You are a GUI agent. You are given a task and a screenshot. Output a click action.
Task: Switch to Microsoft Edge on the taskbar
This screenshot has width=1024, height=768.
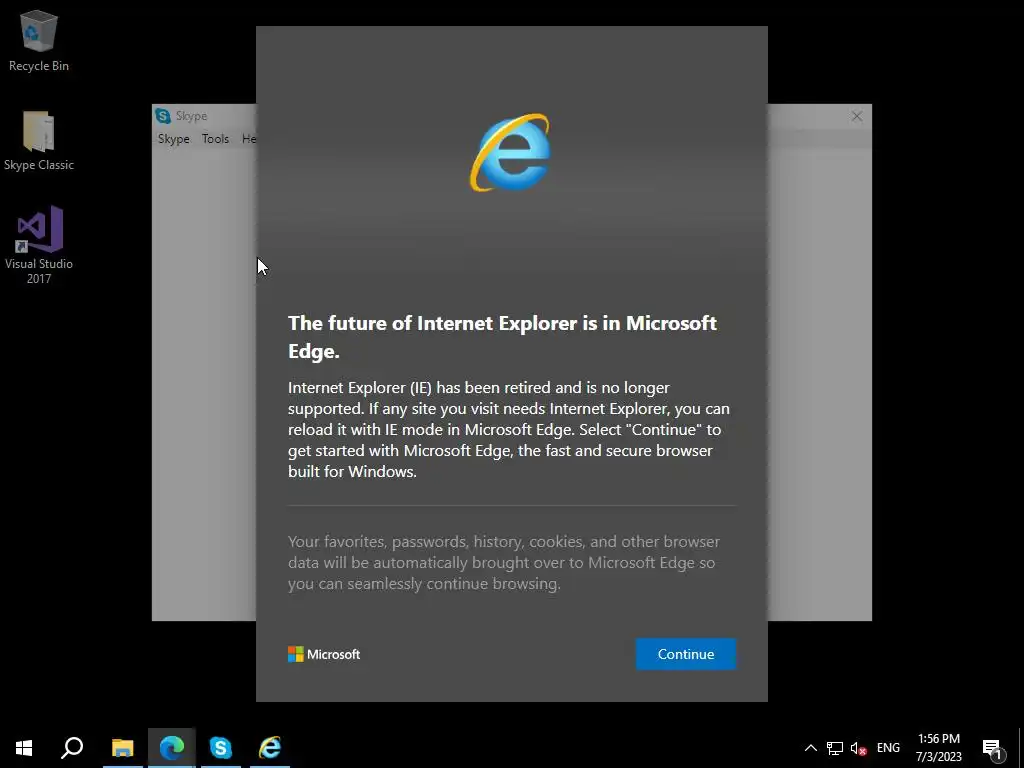(x=172, y=748)
